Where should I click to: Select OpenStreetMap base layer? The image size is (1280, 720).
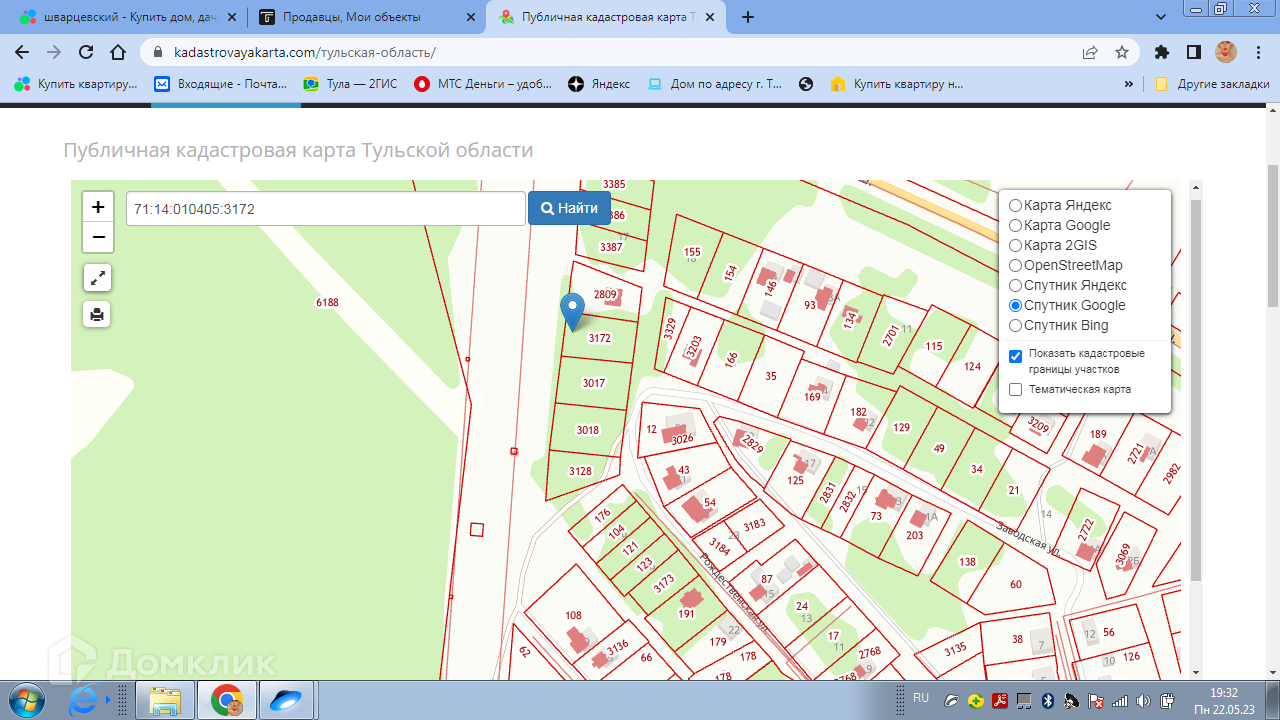tap(1016, 266)
